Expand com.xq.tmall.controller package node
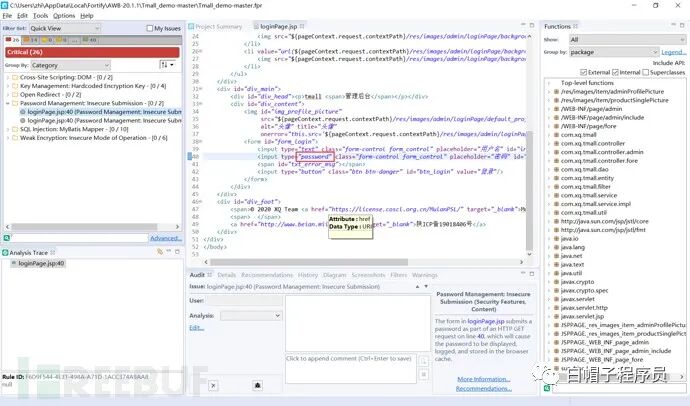The width and height of the screenshot is (690, 406). pyautogui.click(x=549, y=143)
